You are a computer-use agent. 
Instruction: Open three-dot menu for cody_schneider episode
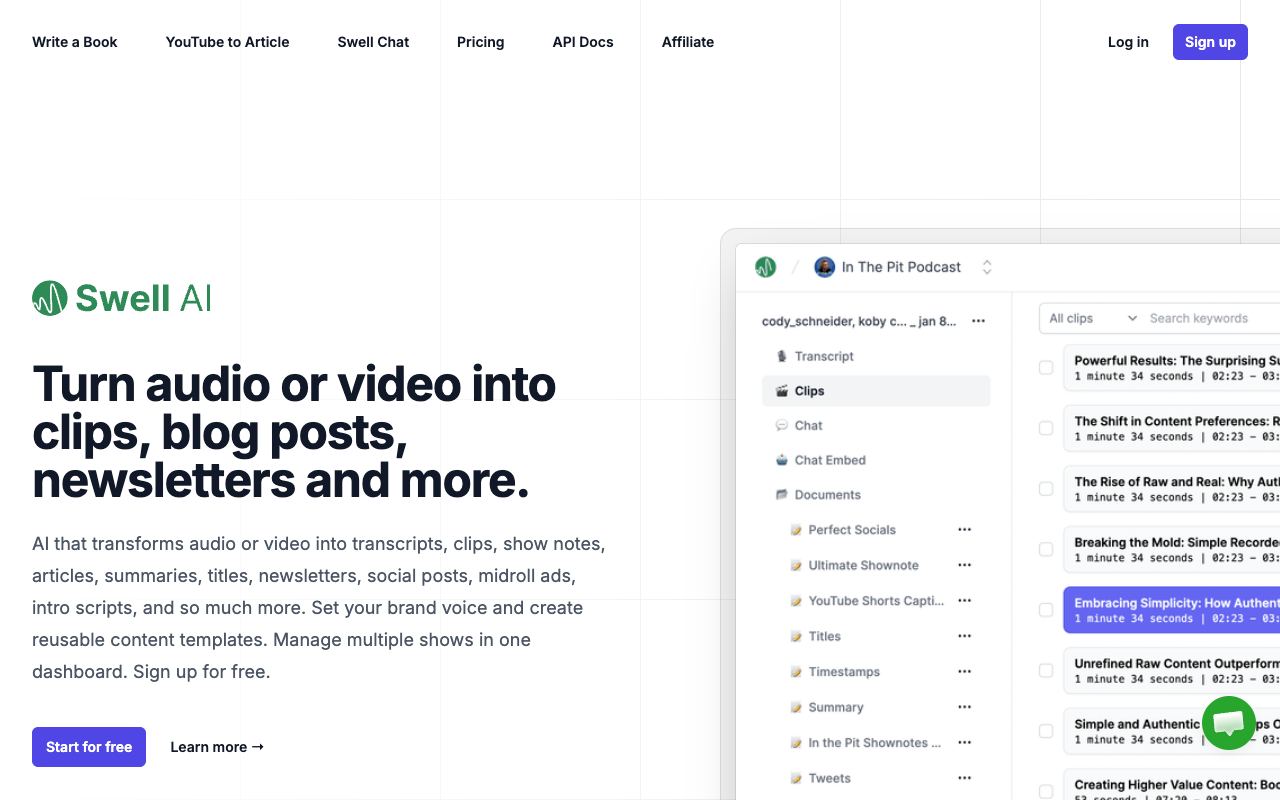979,321
